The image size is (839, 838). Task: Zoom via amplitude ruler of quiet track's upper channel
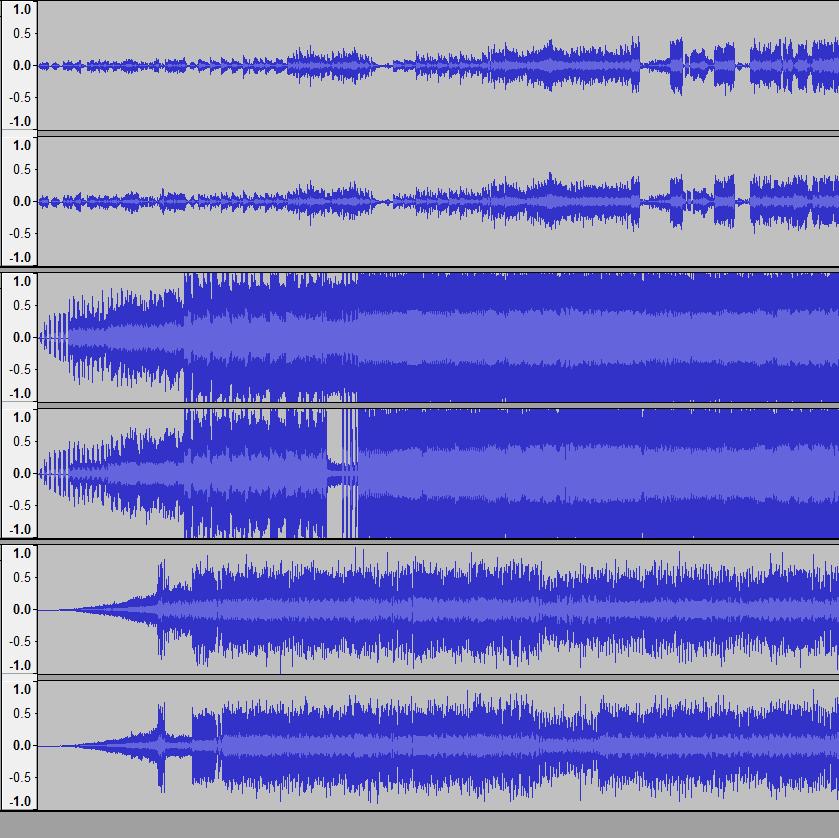click(19, 65)
